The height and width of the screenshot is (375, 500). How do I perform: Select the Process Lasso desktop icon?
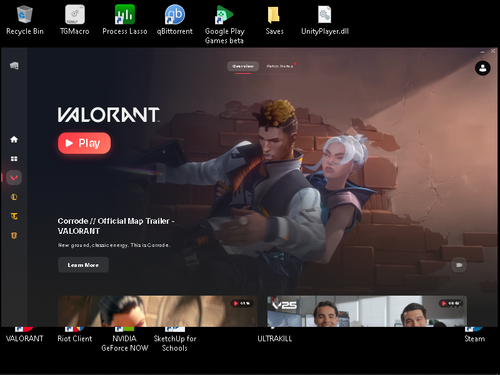pos(125,20)
